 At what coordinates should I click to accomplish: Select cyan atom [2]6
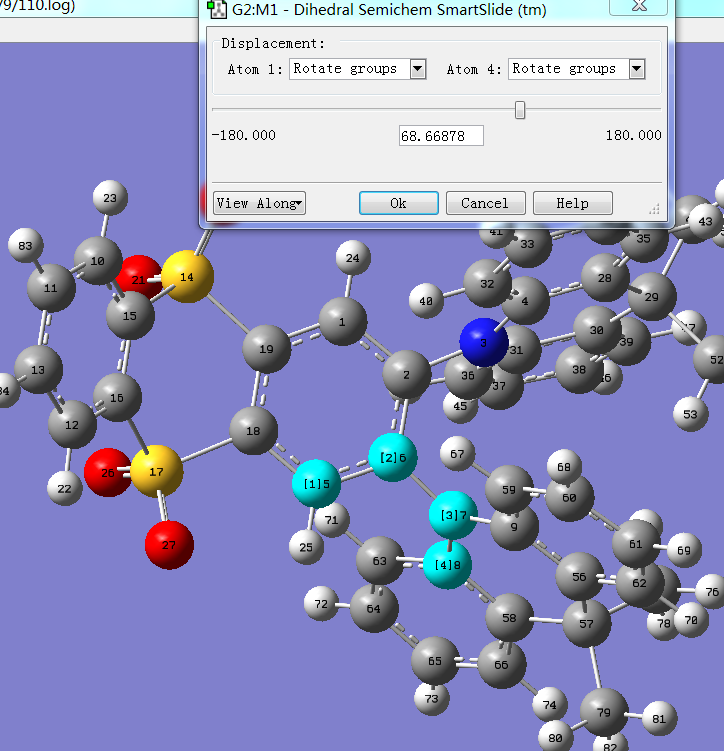pos(393,457)
